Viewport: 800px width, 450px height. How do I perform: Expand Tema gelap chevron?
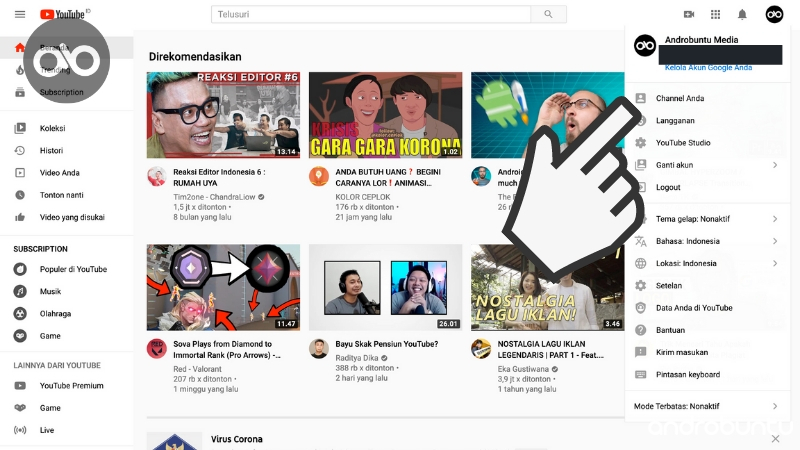click(x=775, y=219)
